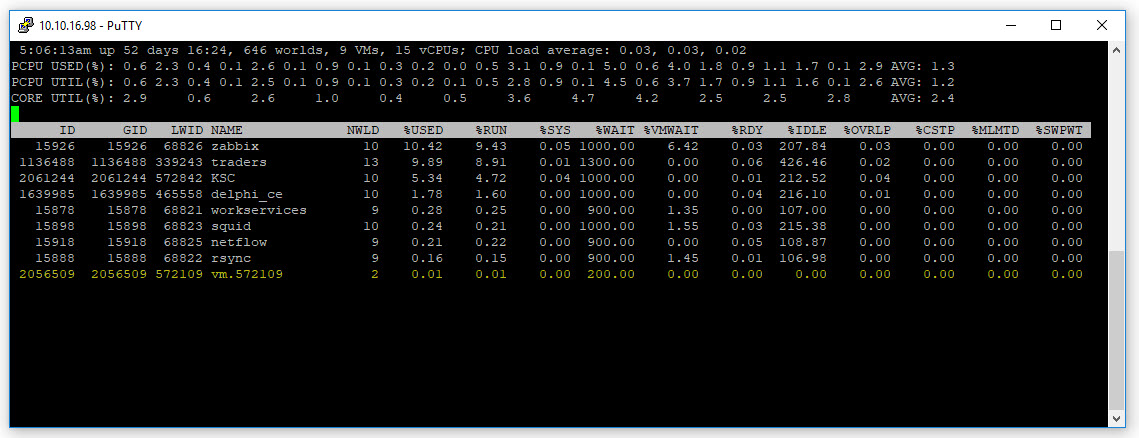Click the NAME column header
The width and height of the screenshot is (1139, 438).
point(227,130)
